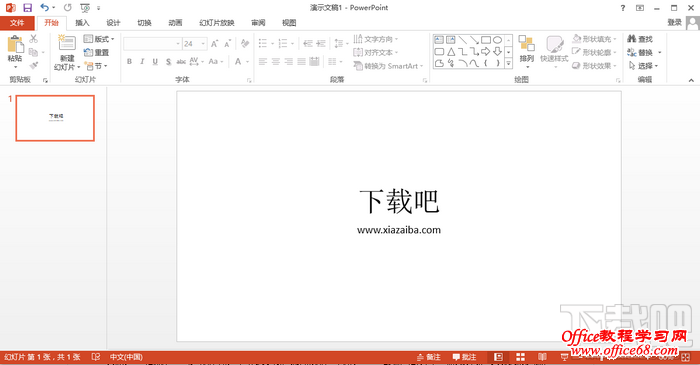Click the New Slide icon
The image size is (700, 365).
67,43
